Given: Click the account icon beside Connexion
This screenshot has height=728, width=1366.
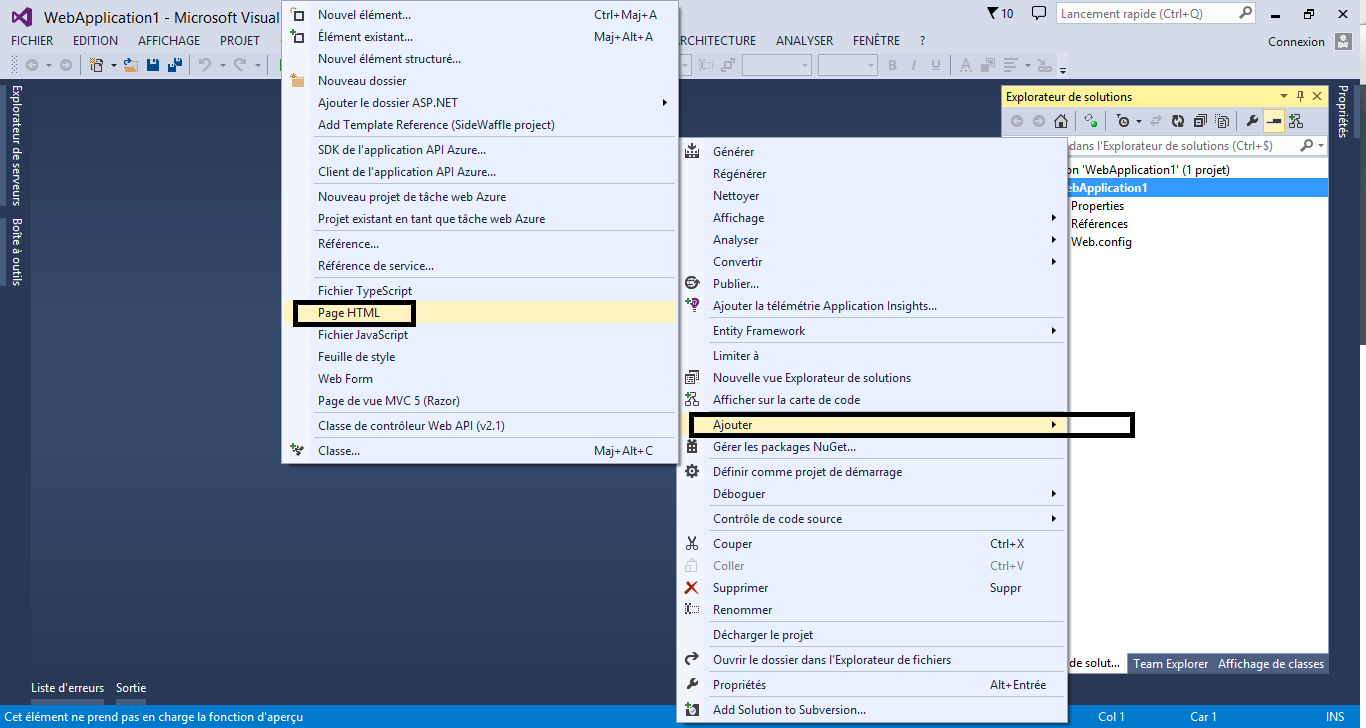Looking at the screenshot, I should tap(1343, 42).
